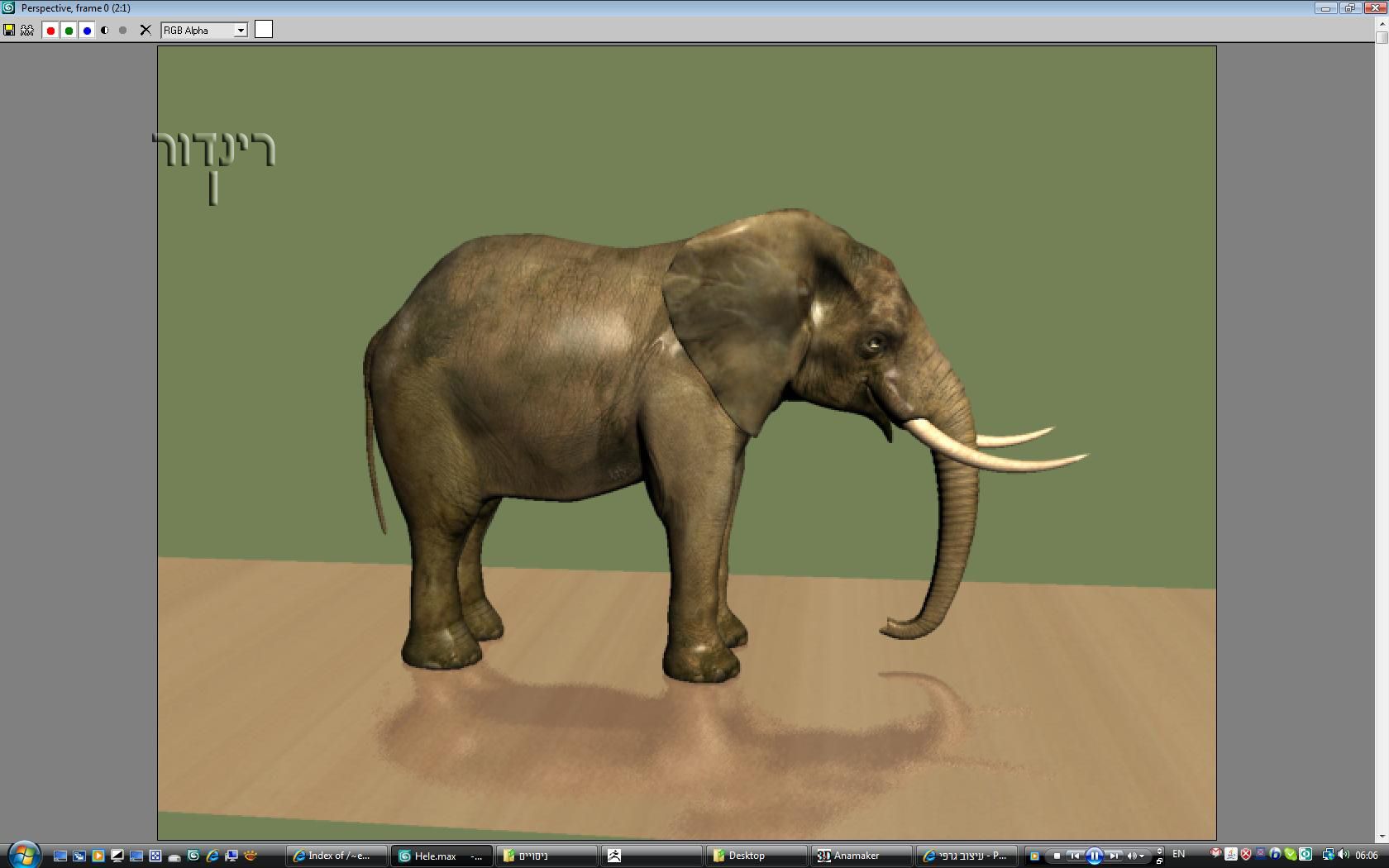Open Index of taskbar browser window
The height and width of the screenshot is (868, 1389).
(x=337, y=856)
